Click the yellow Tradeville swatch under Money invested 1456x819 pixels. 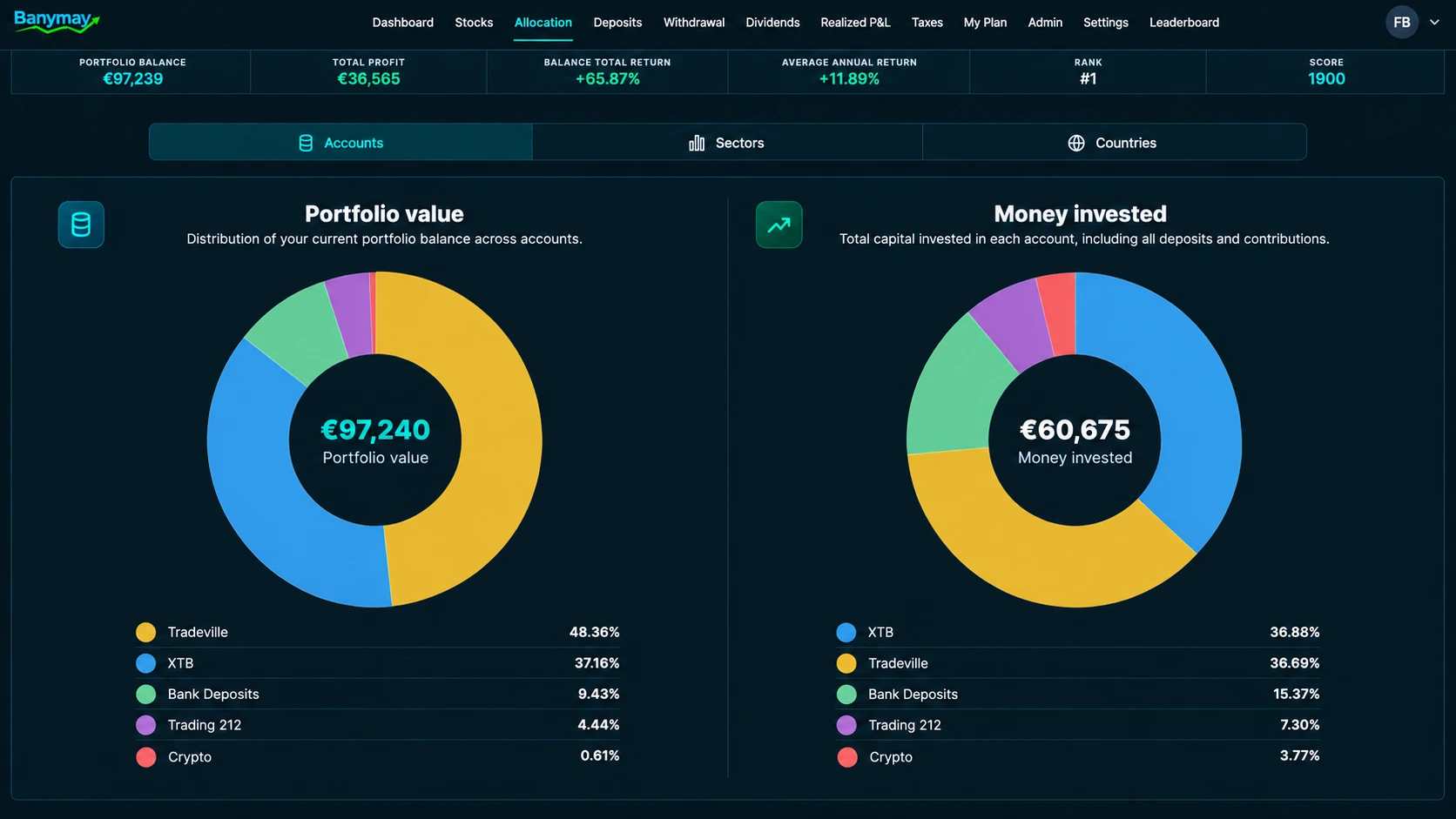(x=846, y=663)
